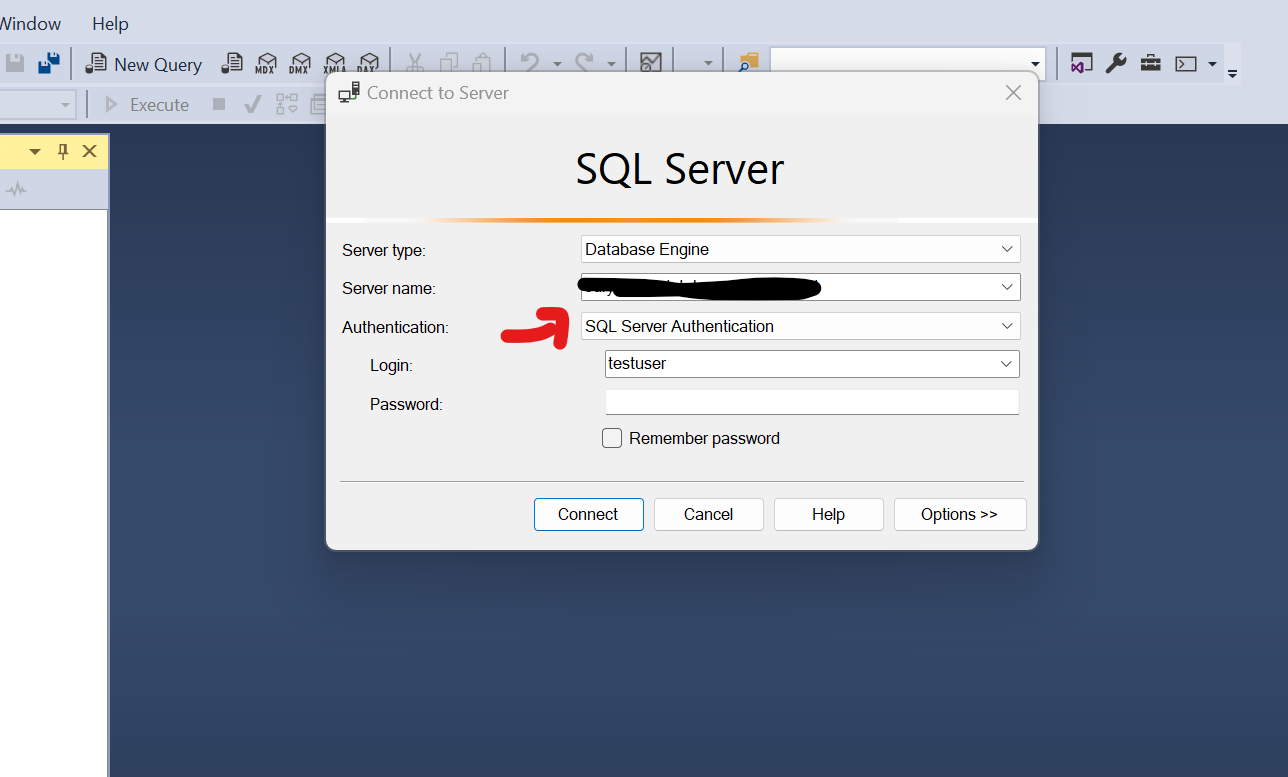Click the Visual Studio window icon
The image size is (1288, 777).
click(1080, 64)
